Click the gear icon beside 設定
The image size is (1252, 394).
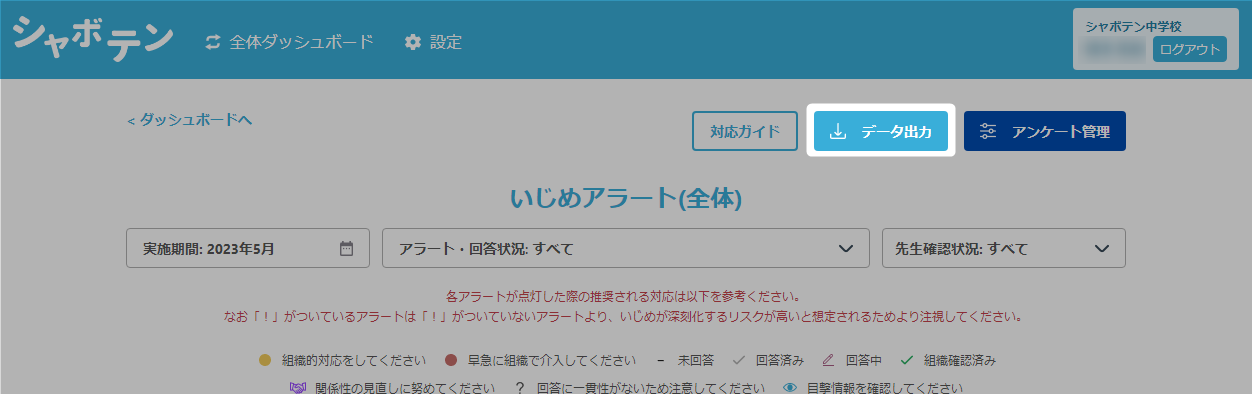[413, 42]
